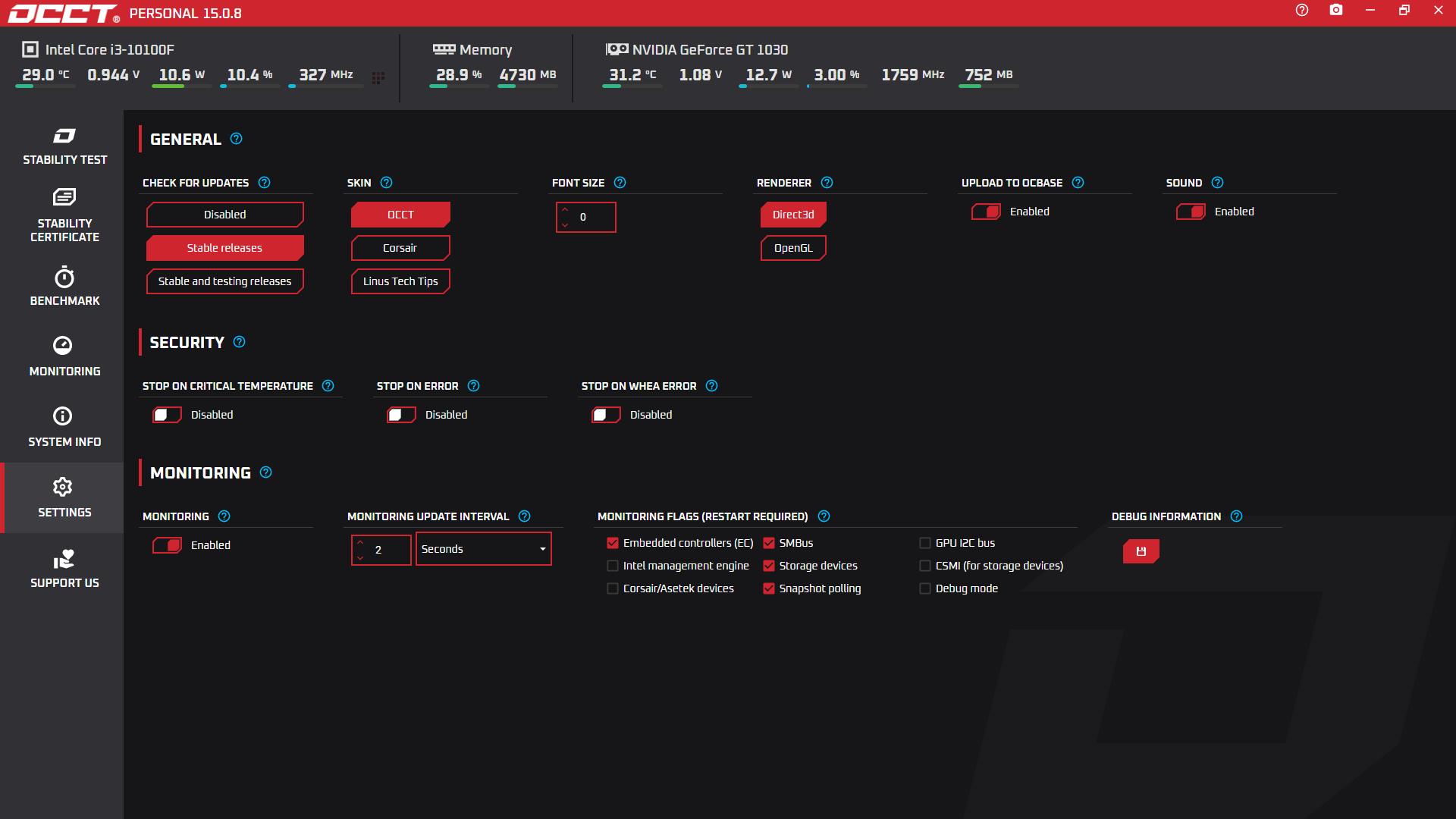
Task: Choose the OpenGL renderer
Action: pos(793,248)
